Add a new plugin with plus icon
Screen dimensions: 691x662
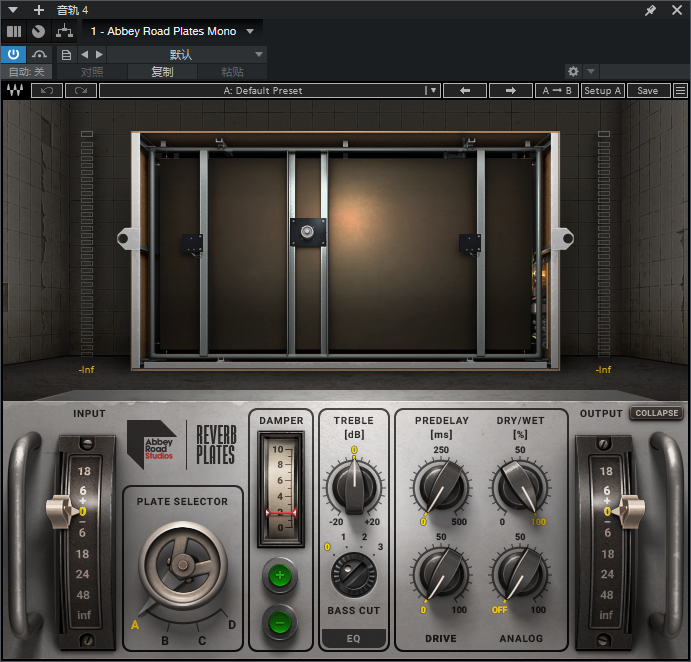[x=39, y=10]
